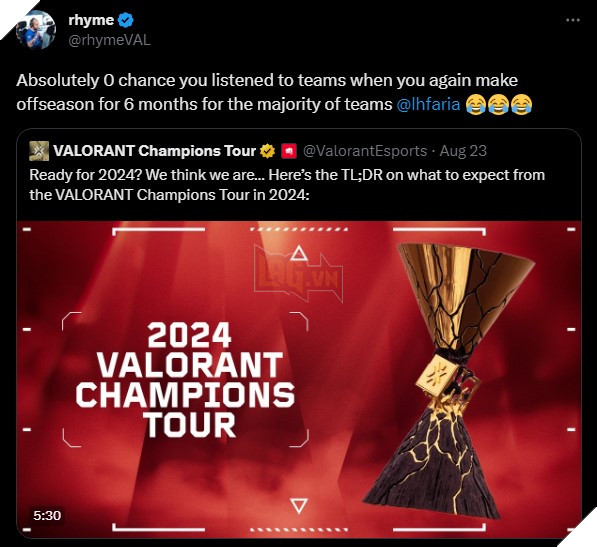Open the @ValorantEsports handle
This screenshot has height=547, width=597.
(x=365, y=151)
